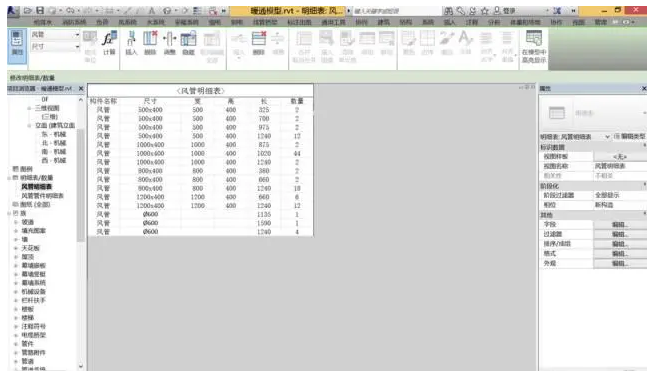Click the Project Browser vertical scrollbar
The image size is (658, 376).
tap(81, 185)
